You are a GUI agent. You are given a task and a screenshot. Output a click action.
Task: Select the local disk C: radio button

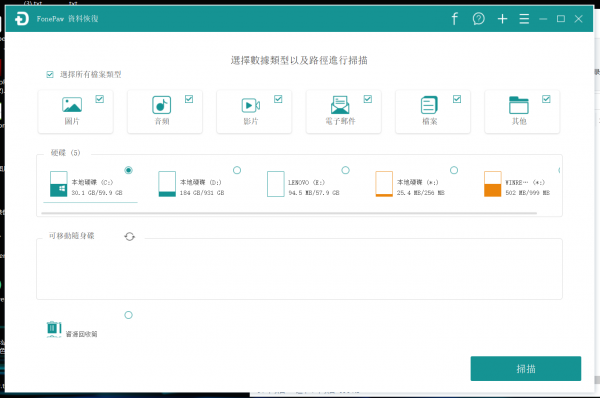point(128,170)
